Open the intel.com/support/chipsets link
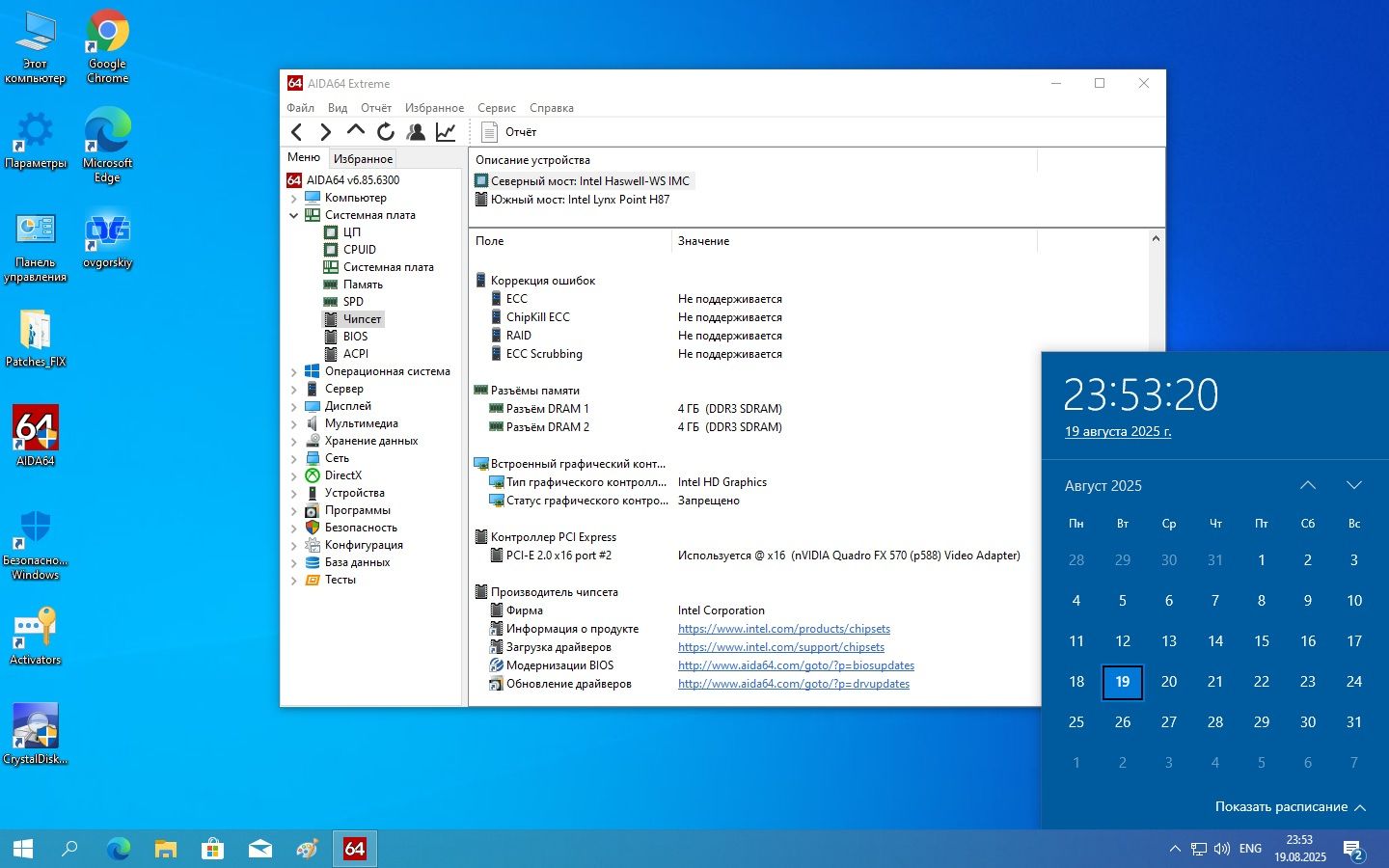Screen dimensions: 1389x868 [x=781, y=647]
